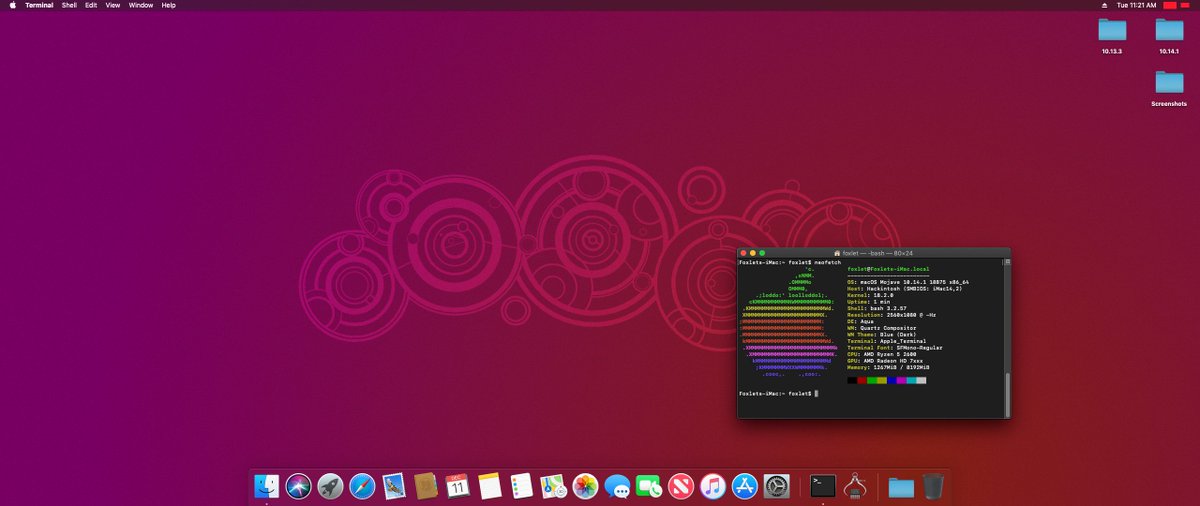
Task: Click the 'neofetch' command on first prompt line
Action: [x=827, y=262]
